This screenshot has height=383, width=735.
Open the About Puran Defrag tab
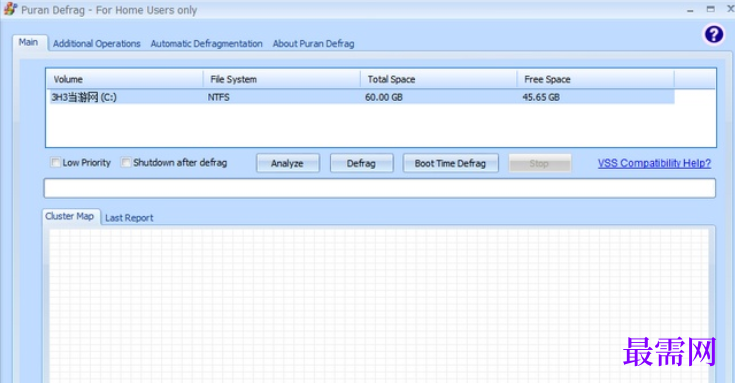coord(313,44)
